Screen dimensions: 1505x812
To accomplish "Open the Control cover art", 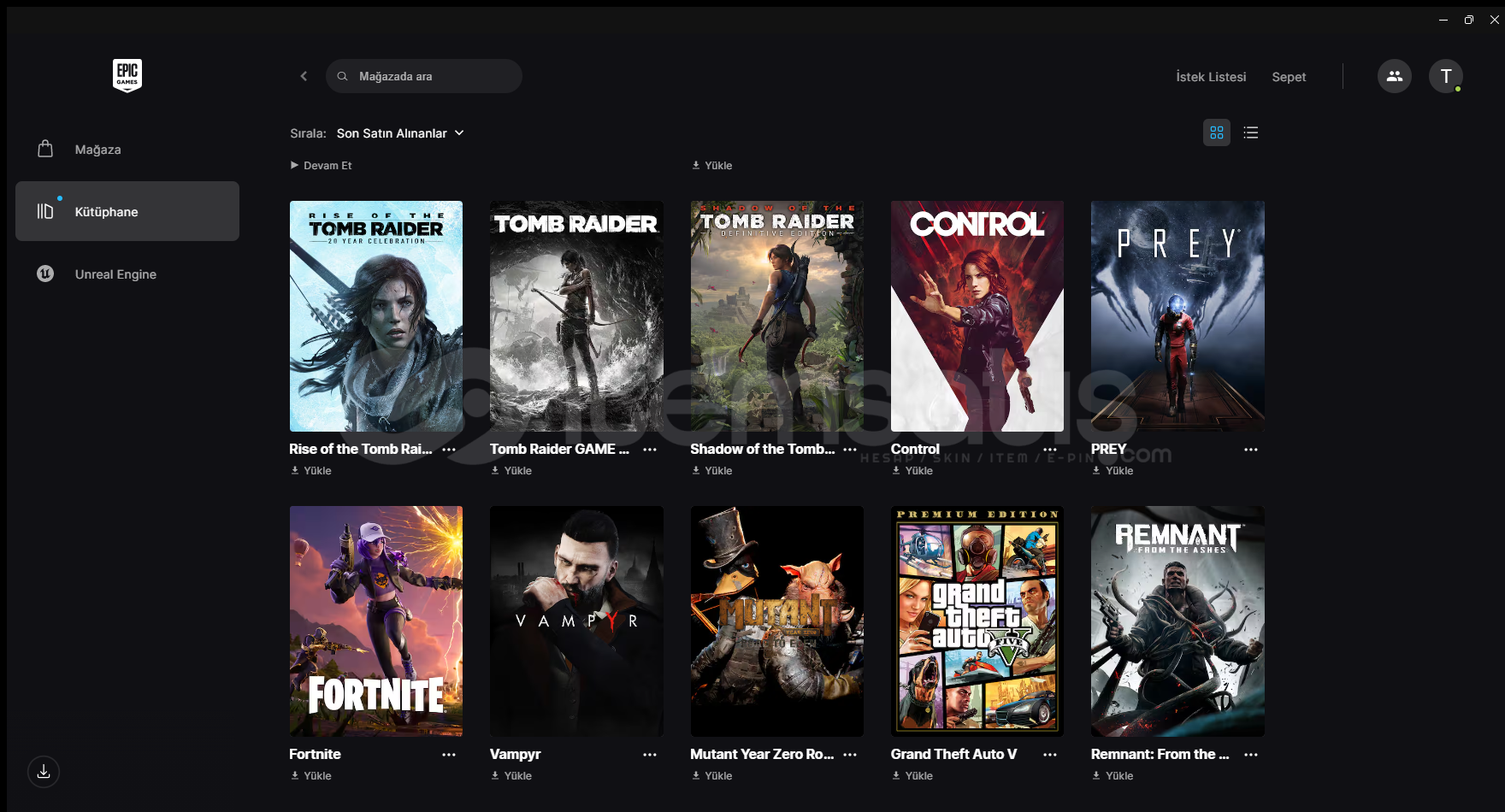I will pyautogui.click(x=977, y=316).
